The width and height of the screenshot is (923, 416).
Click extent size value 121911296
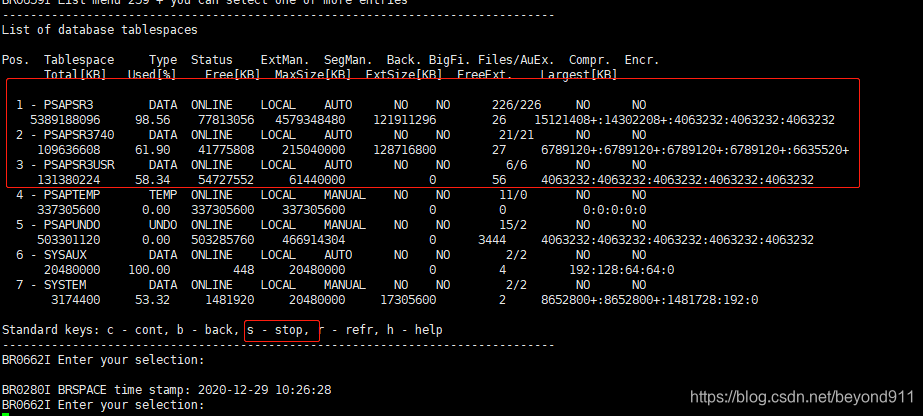coord(404,120)
